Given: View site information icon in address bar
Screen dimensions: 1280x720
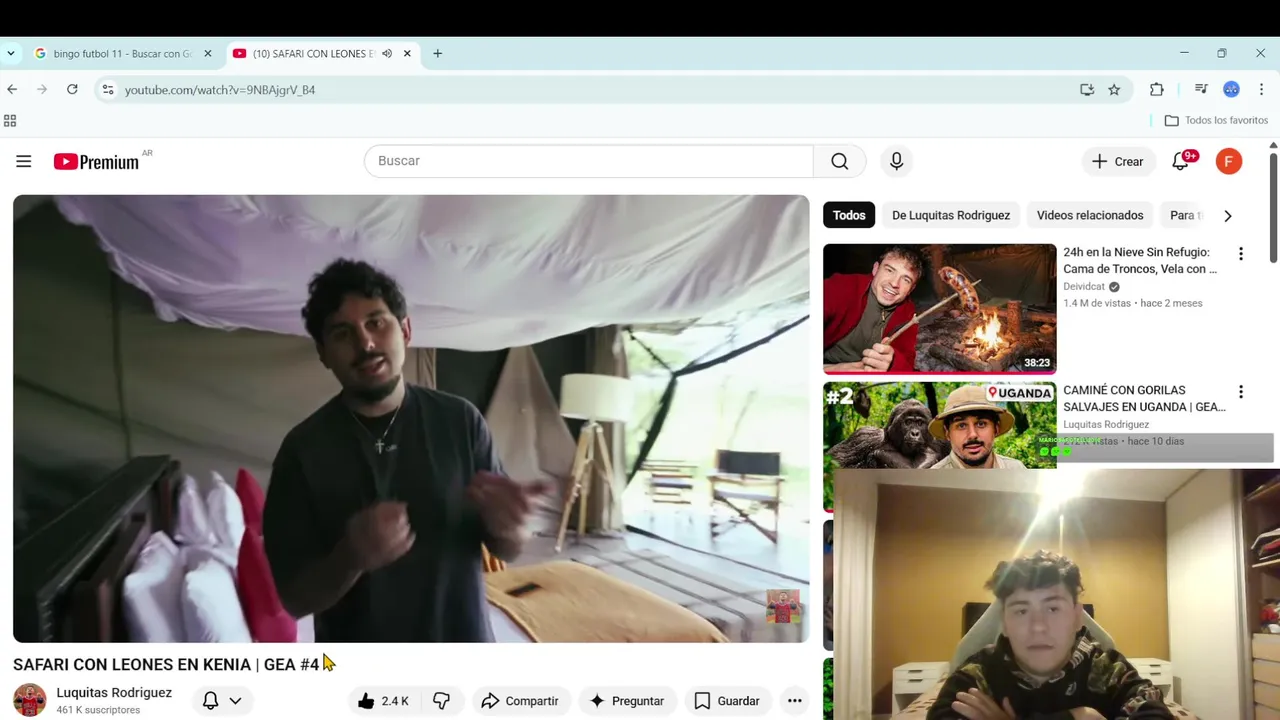Looking at the screenshot, I should tap(108, 90).
